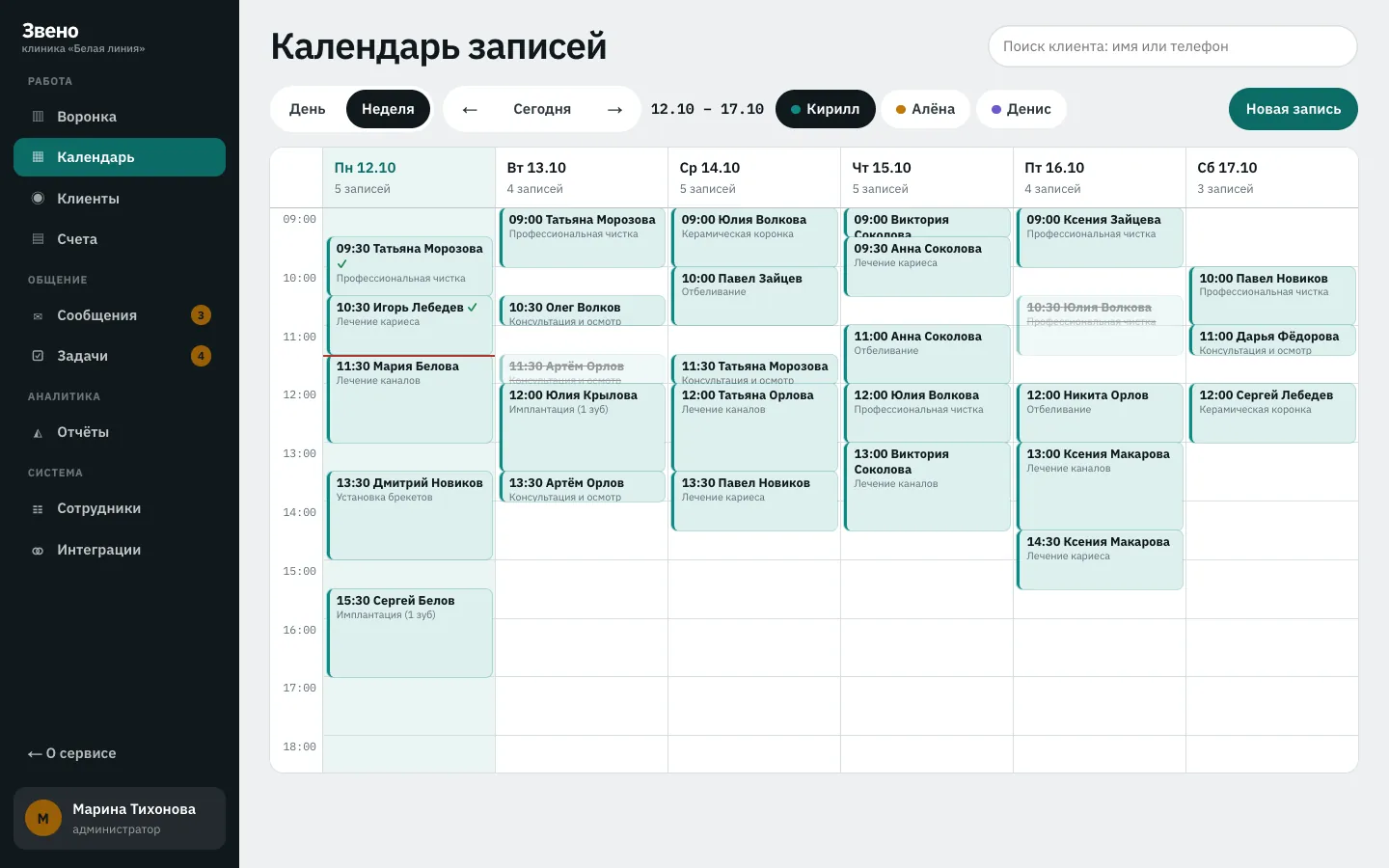Create a Новая запись
The height and width of the screenshot is (868, 1389).
coord(1294,109)
